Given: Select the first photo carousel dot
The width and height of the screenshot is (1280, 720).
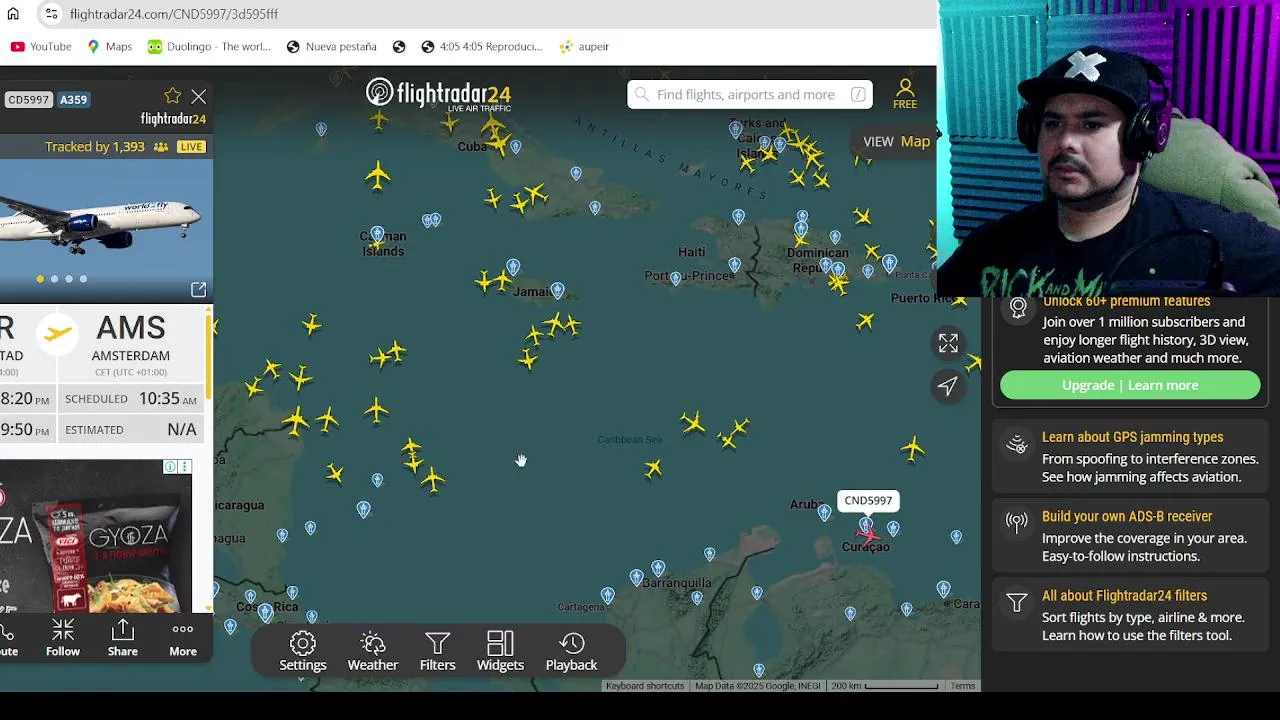Looking at the screenshot, I should (40, 279).
